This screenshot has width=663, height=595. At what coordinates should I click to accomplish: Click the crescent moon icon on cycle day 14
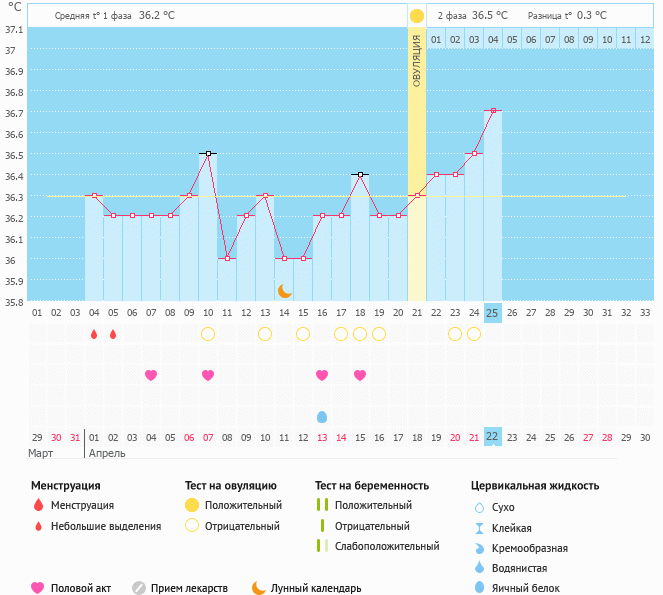pos(285,290)
